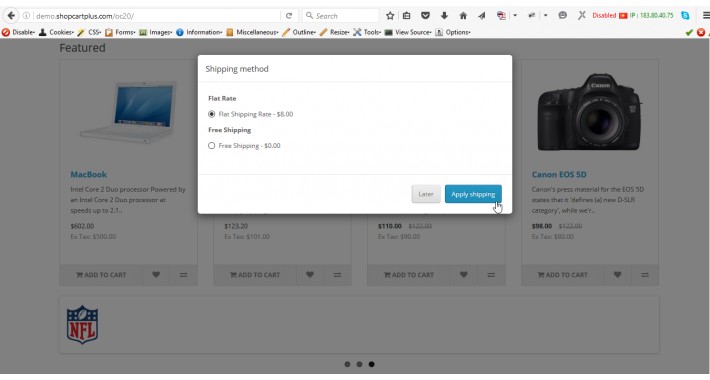Image resolution: width=710 pixels, height=380 pixels.
Task: Compare the Canon EOS 5D product
Action: 645,274
